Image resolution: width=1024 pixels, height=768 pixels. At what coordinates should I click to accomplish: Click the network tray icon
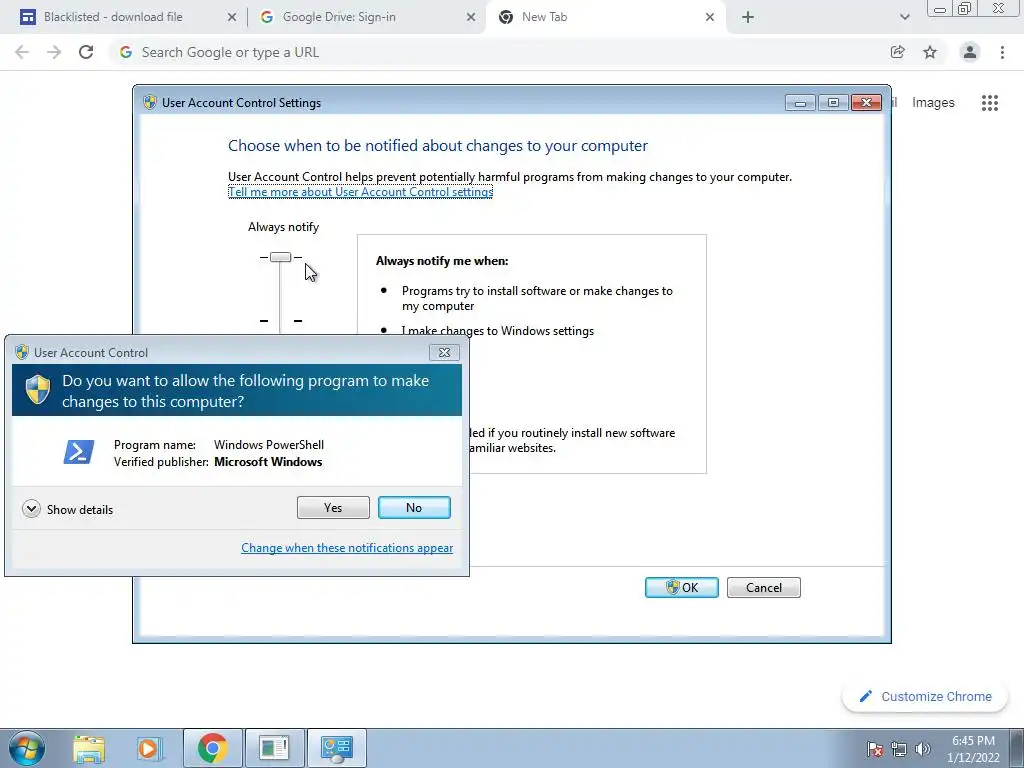pyautogui.click(x=899, y=749)
